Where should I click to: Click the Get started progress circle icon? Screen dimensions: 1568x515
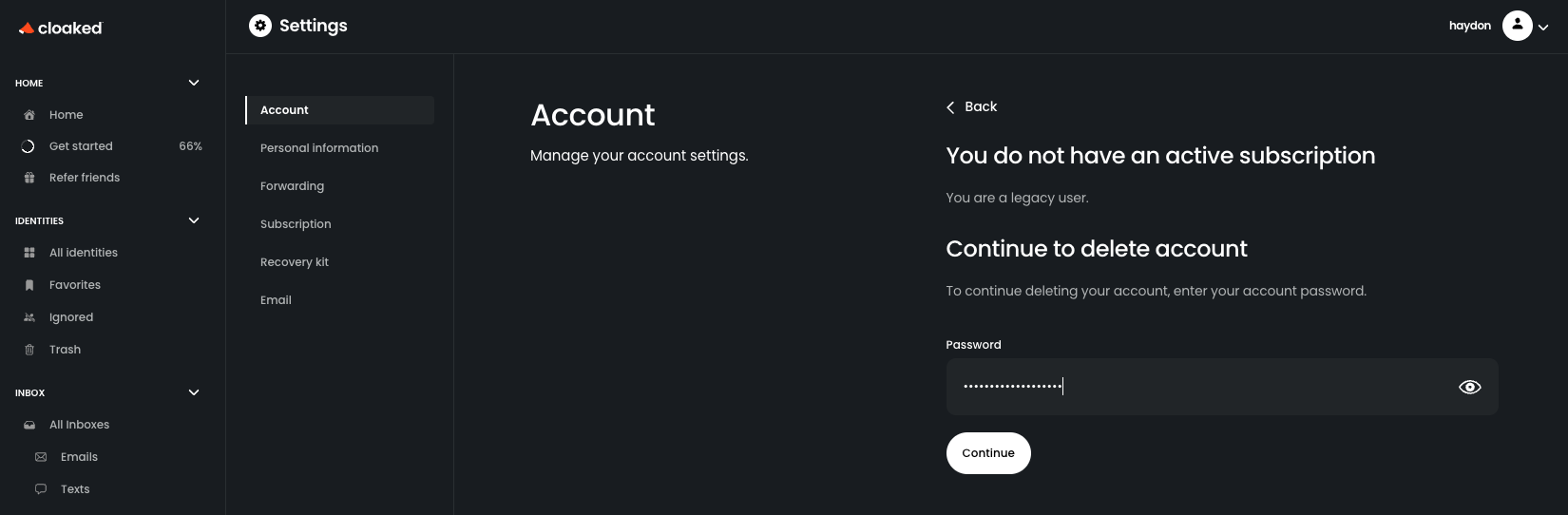click(29, 146)
